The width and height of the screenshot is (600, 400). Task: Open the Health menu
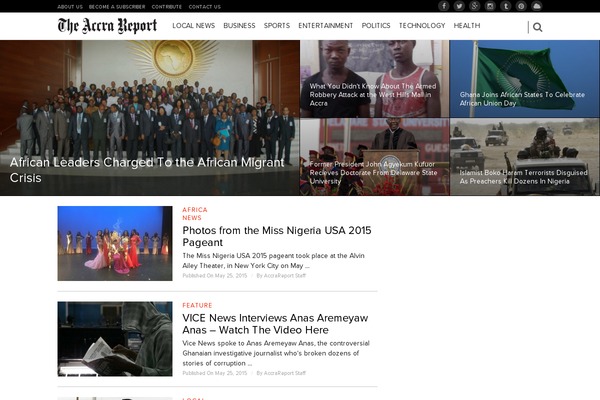(467, 26)
